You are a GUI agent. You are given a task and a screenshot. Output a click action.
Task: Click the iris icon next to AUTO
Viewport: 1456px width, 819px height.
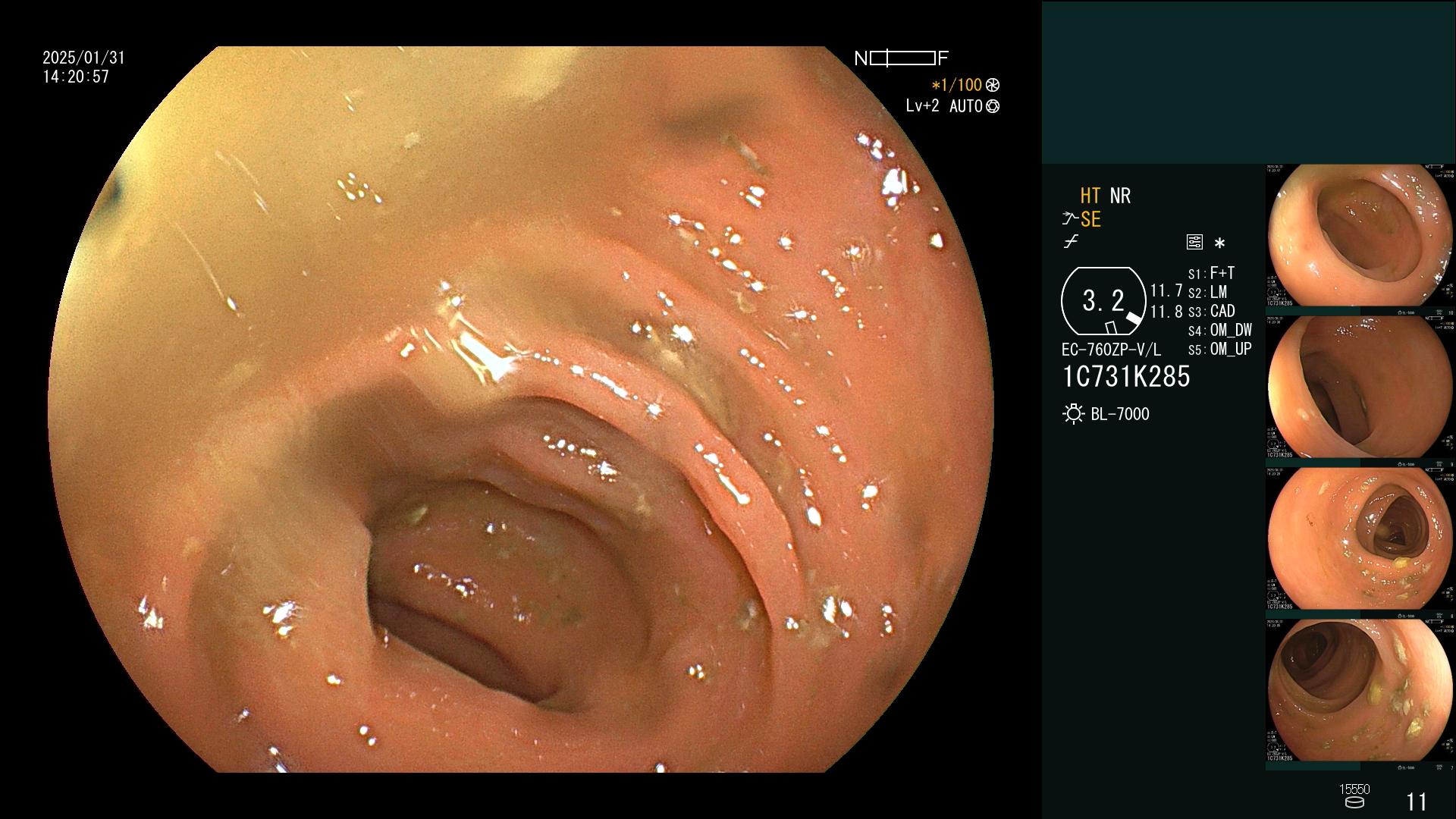993,107
